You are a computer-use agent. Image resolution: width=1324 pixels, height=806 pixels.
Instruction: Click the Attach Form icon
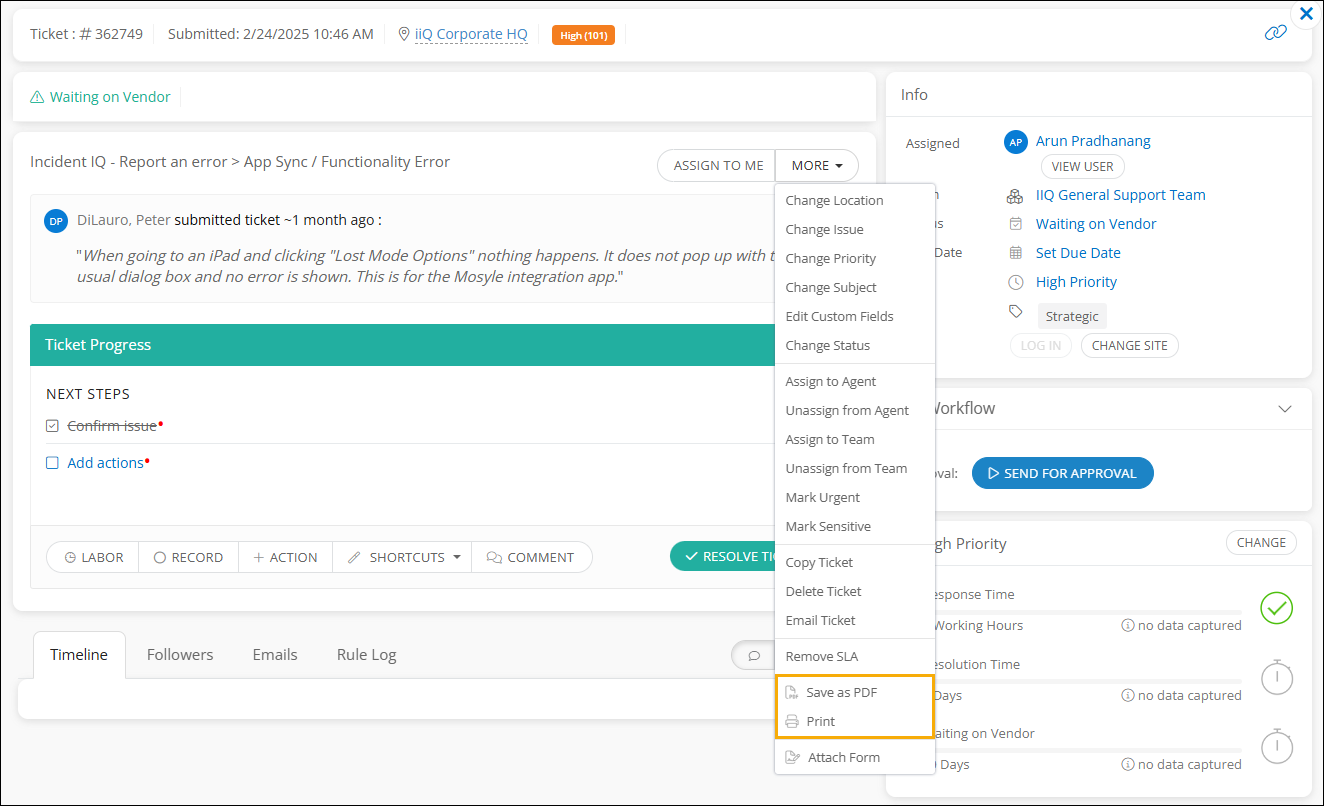793,757
